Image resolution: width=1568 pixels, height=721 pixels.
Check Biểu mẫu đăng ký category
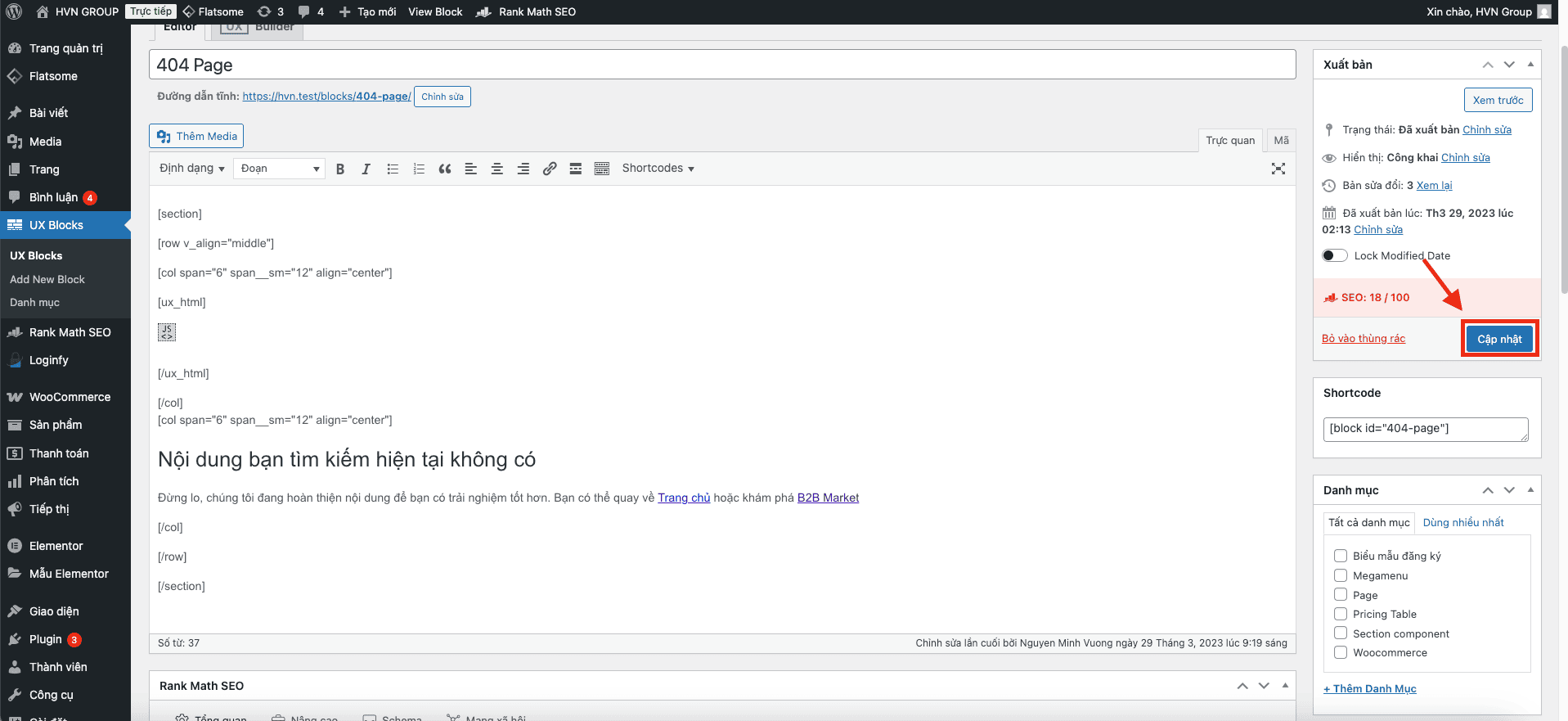point(1341,556)
